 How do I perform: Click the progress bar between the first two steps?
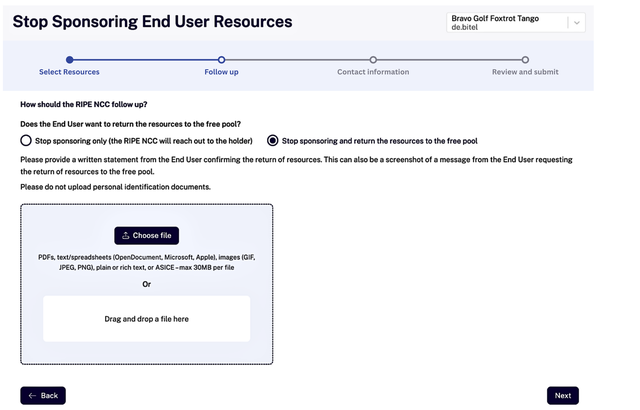145,60
